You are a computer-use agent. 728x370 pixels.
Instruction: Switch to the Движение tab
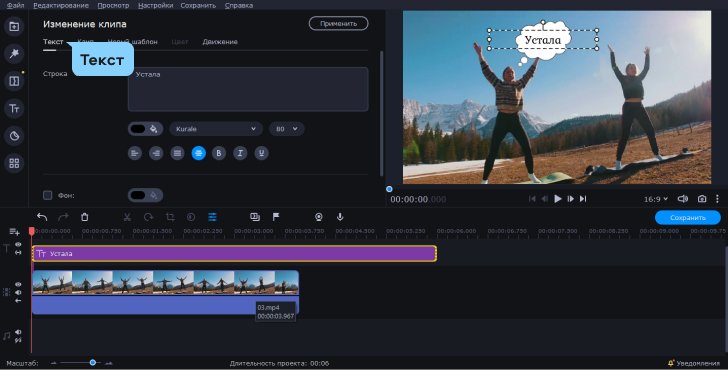[220, 42]
